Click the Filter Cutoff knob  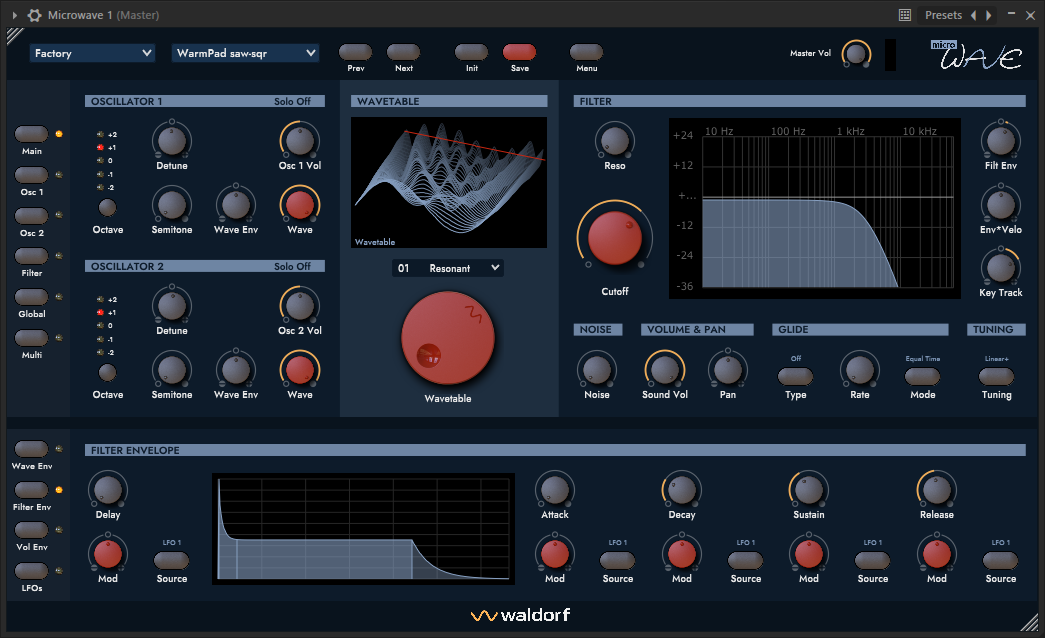[614, 237]
